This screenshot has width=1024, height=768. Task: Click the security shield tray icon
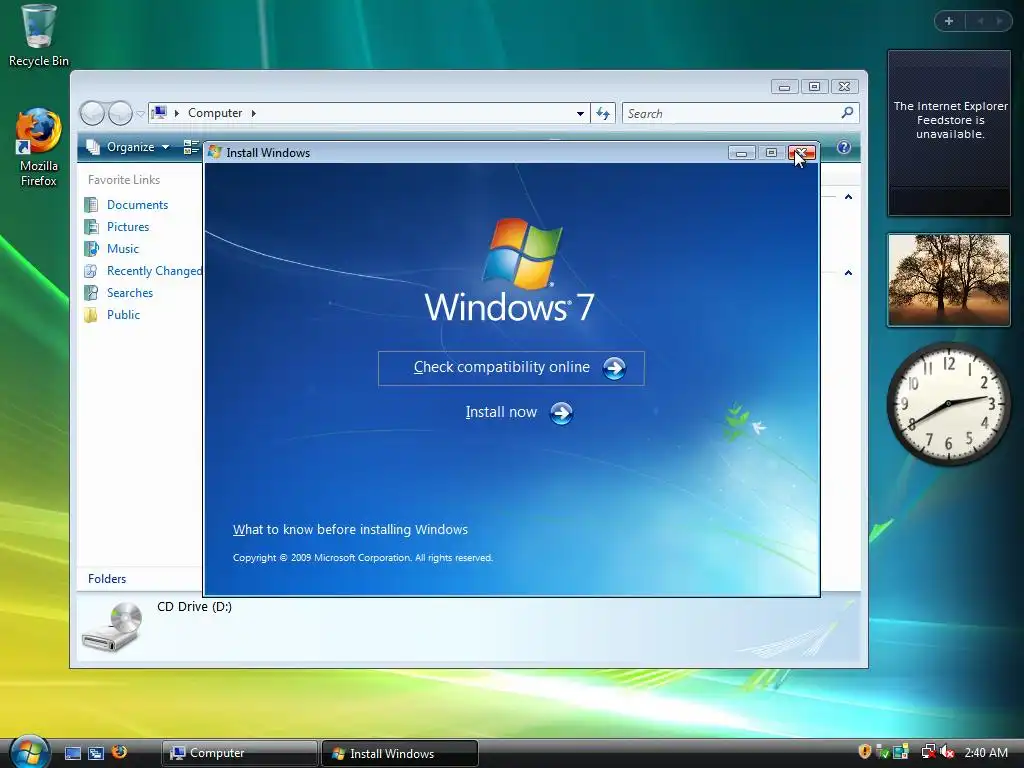pos(865,752)
